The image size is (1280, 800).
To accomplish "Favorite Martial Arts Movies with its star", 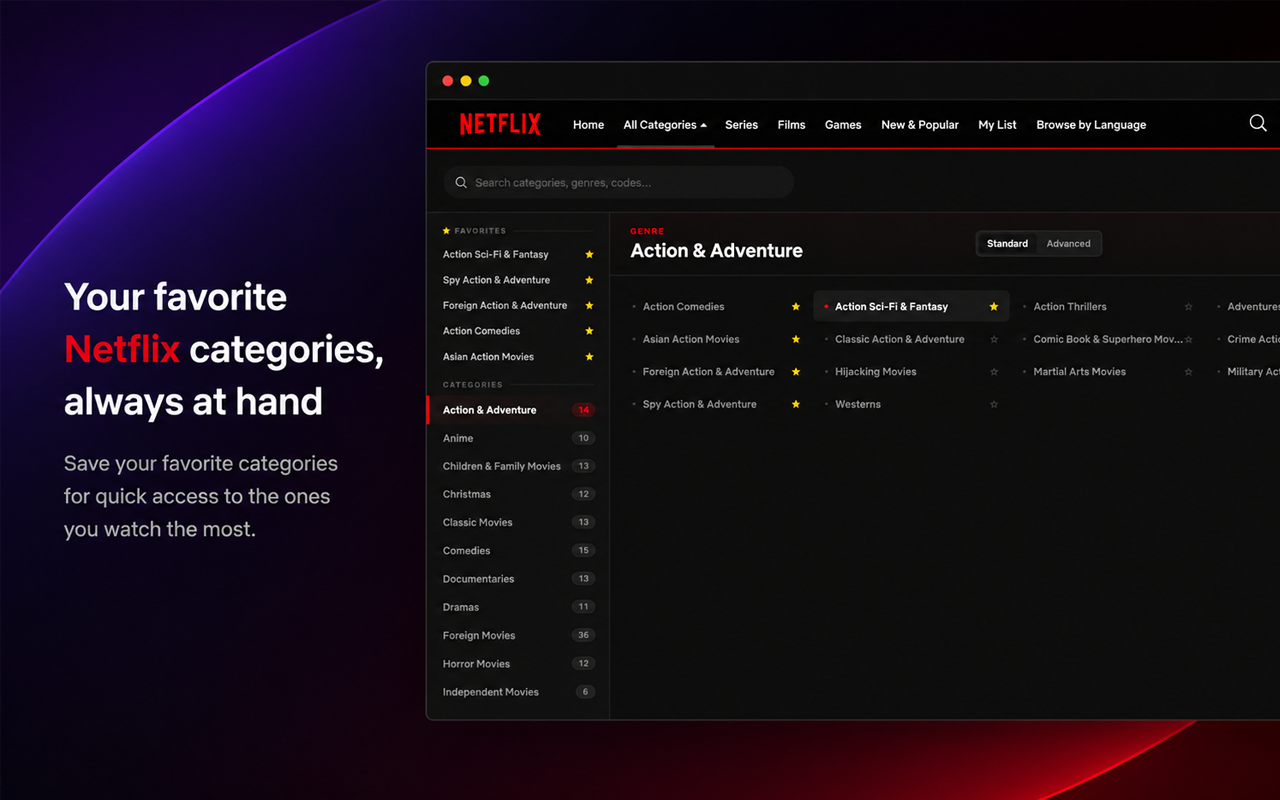I will 1189,372.
